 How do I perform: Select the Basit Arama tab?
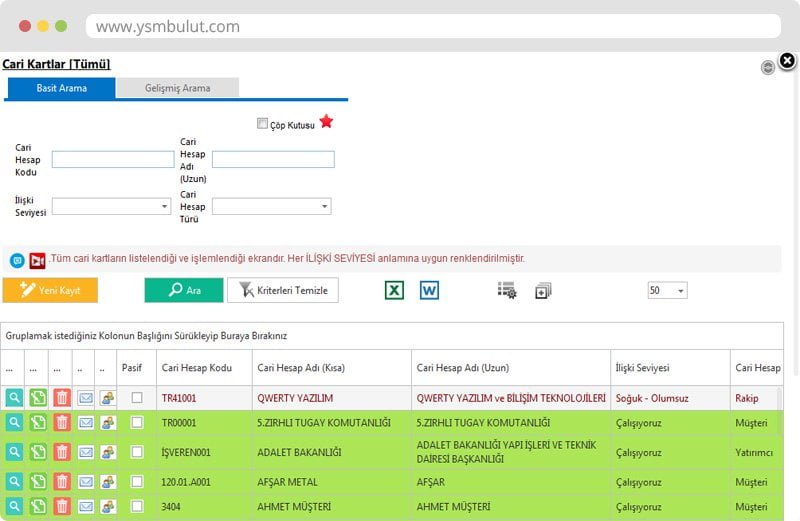[x=61, y=88]
